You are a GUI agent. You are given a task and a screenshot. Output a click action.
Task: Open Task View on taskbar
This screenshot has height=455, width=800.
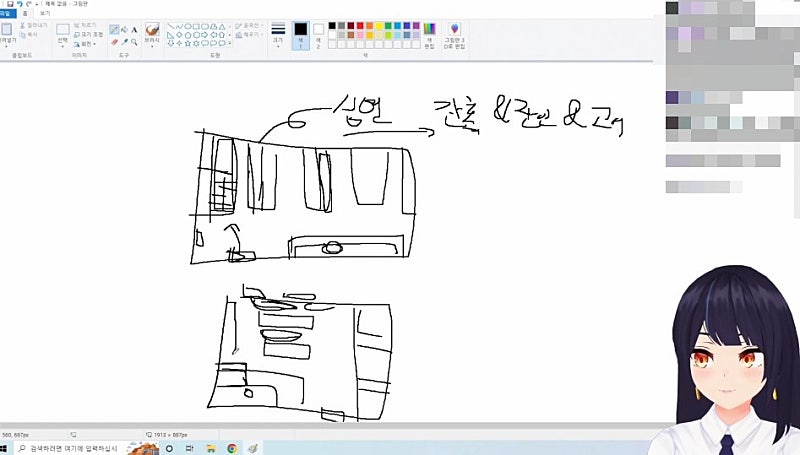[x=190, y=448]
